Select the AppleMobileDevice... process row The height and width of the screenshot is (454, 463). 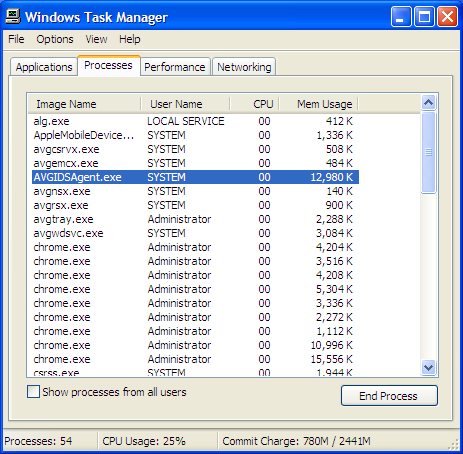(x=195, y=135)
